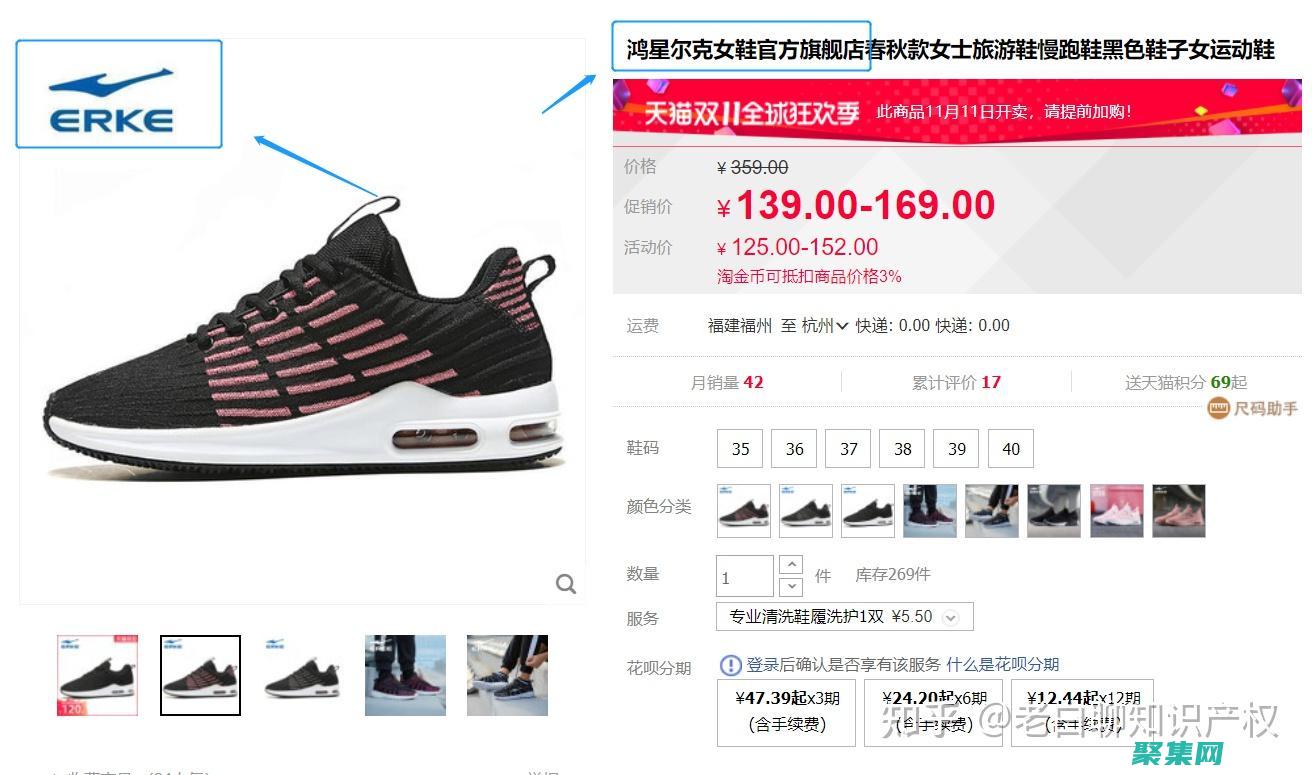Select shoe size 38
Image resolution: width=1312 pixels, height=775 pixels.
(x=902, y=449)
